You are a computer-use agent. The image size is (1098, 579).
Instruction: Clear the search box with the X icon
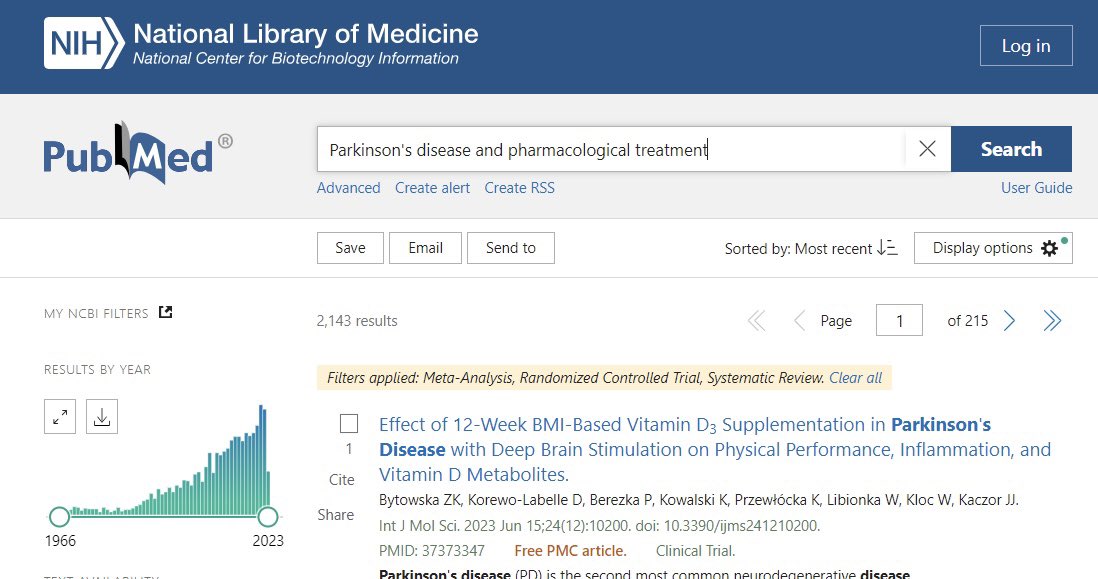926,148
